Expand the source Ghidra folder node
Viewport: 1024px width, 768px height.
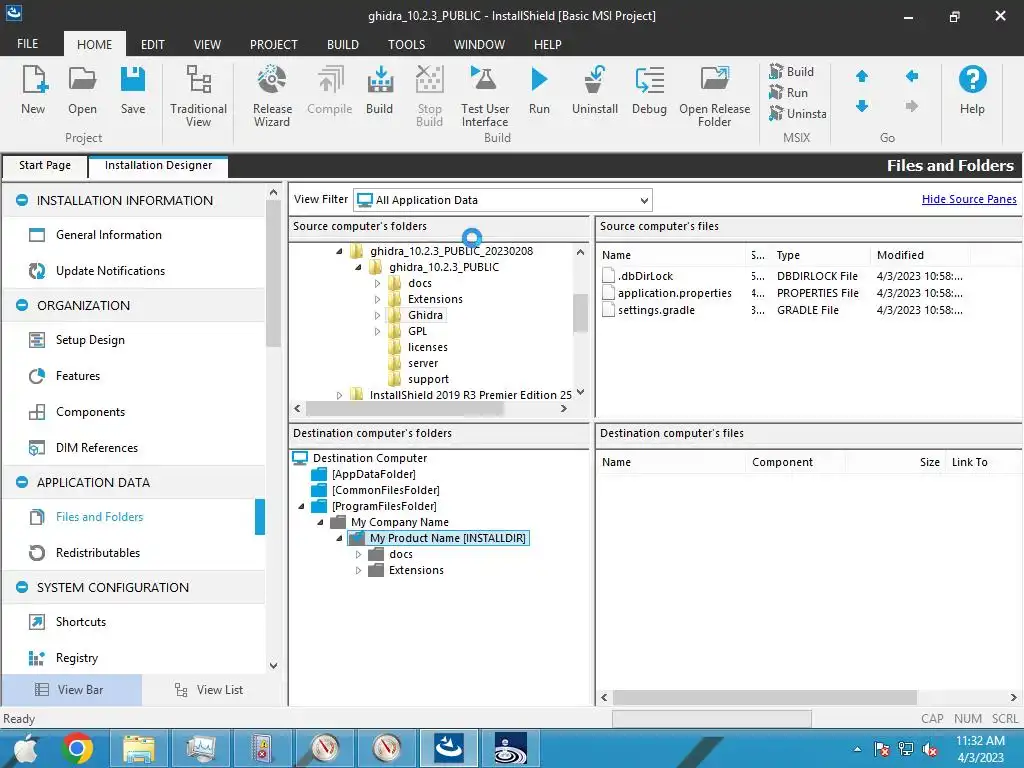coord(377,315)
